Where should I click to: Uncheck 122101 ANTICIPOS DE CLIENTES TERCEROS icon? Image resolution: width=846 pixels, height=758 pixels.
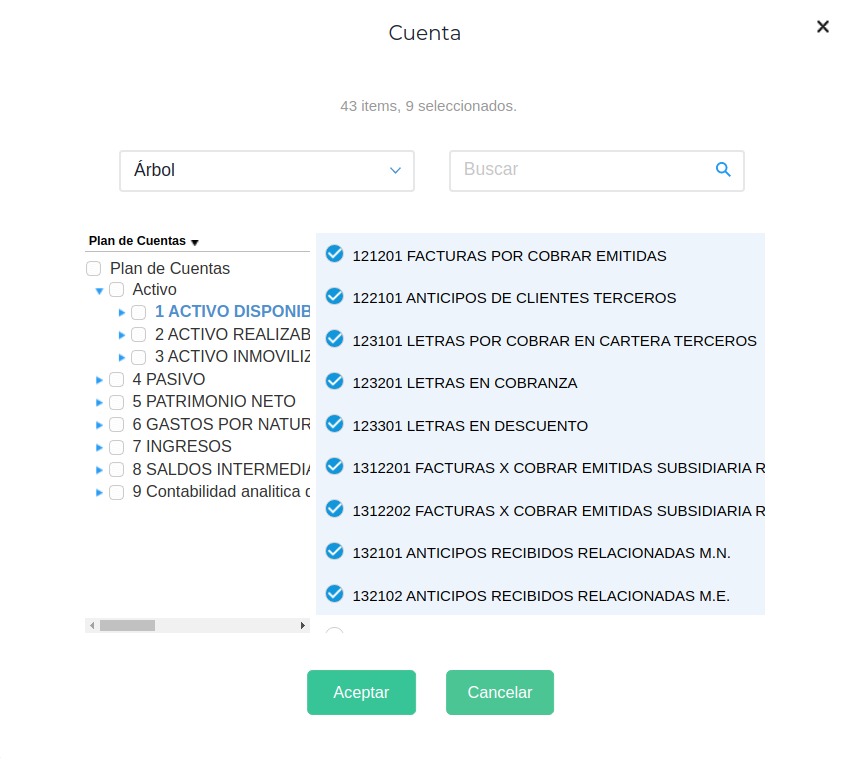click(x=335, y=297)
